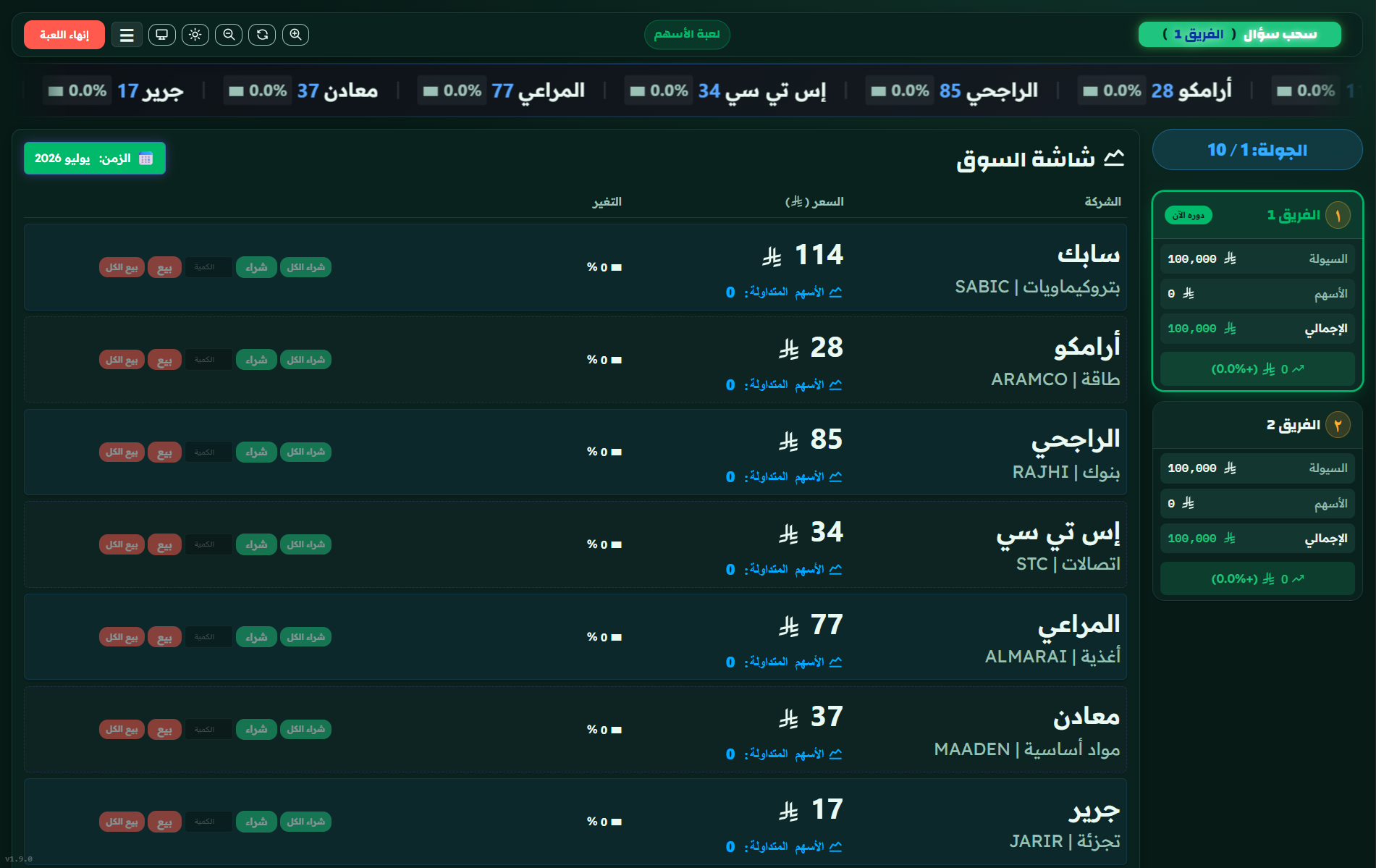
Task: Click Buy All (شراء الكل) for SABIC
Action: coord(305,267)
